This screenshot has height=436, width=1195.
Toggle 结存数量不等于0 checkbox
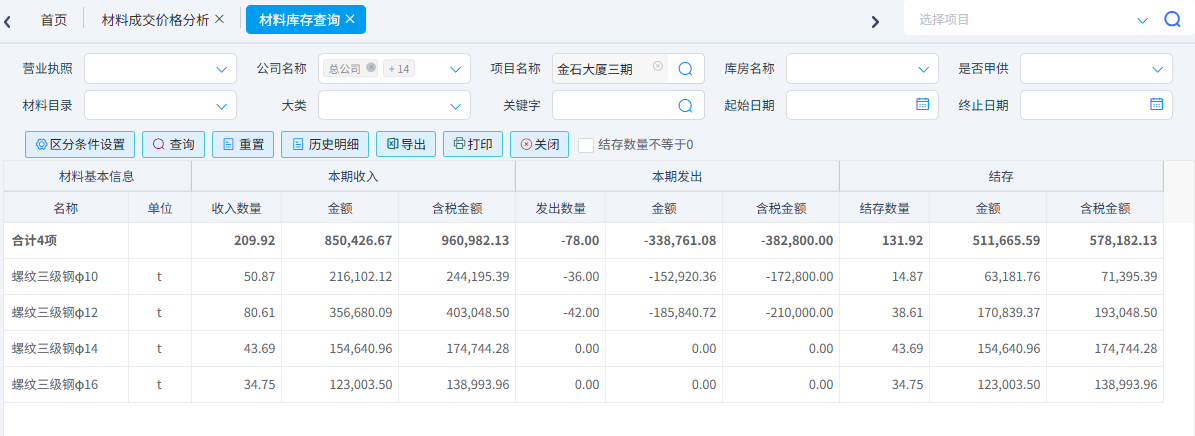click(586, 145)
